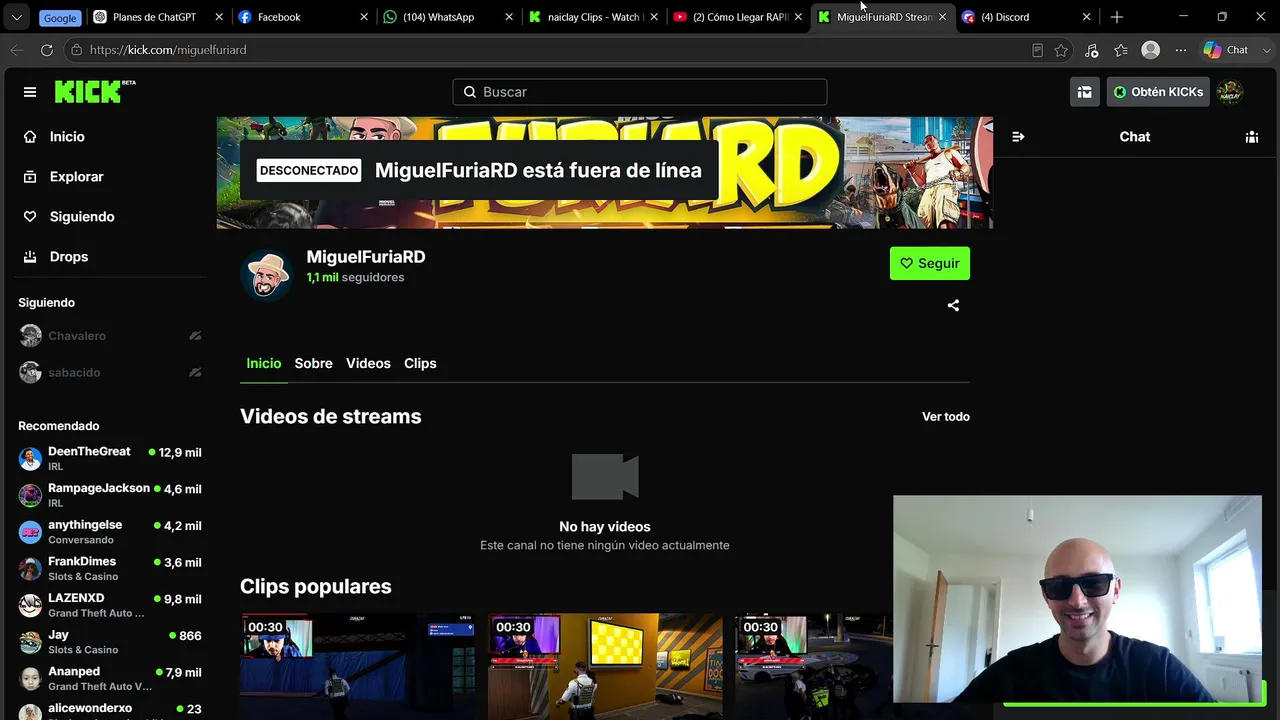This screenshot has width=1280, height=720.
Task: Close the Planes de ChatGPT tab
Action: [219, 17]
